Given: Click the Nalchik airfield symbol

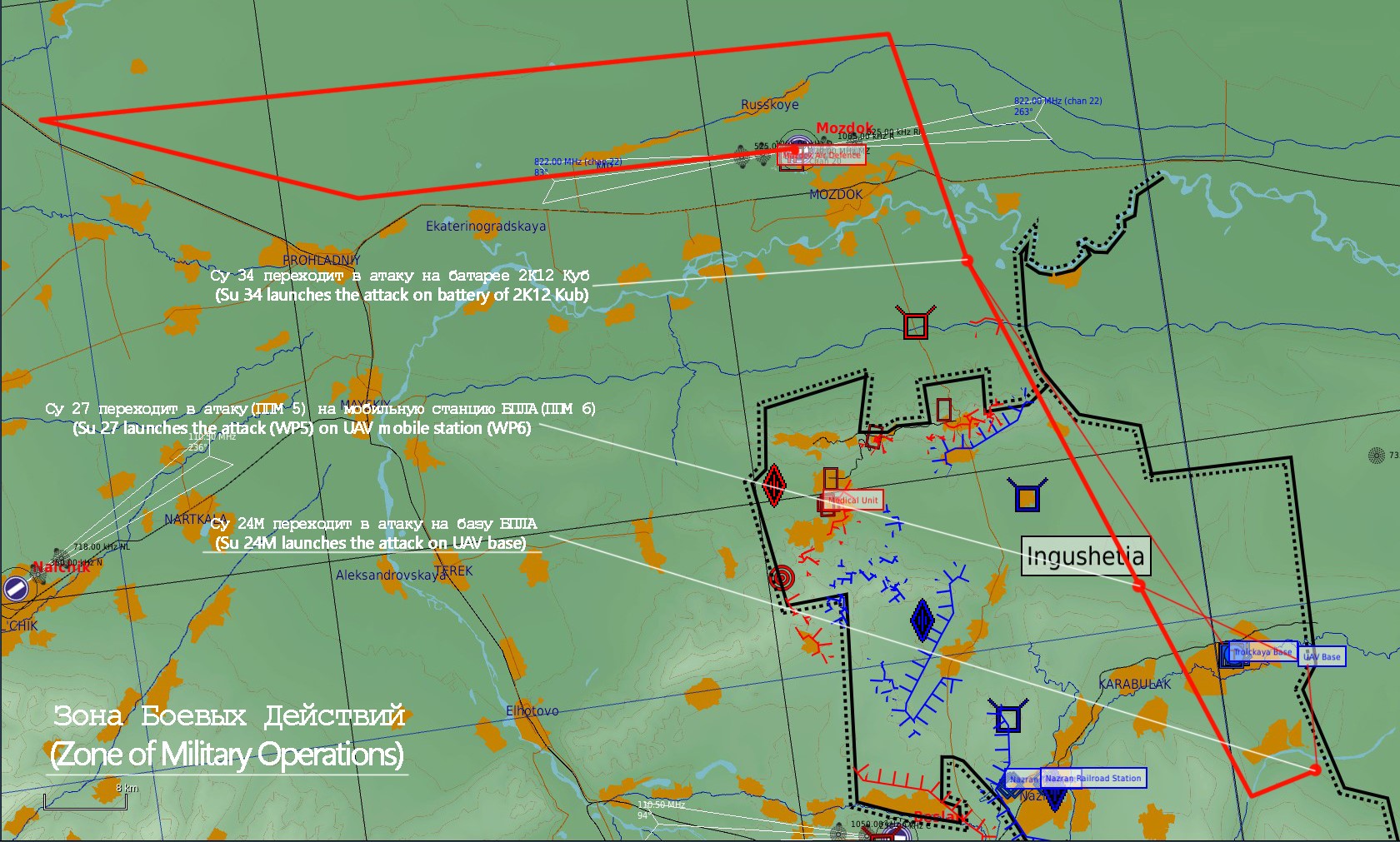Looking at the screenshot, I should 16,588.
